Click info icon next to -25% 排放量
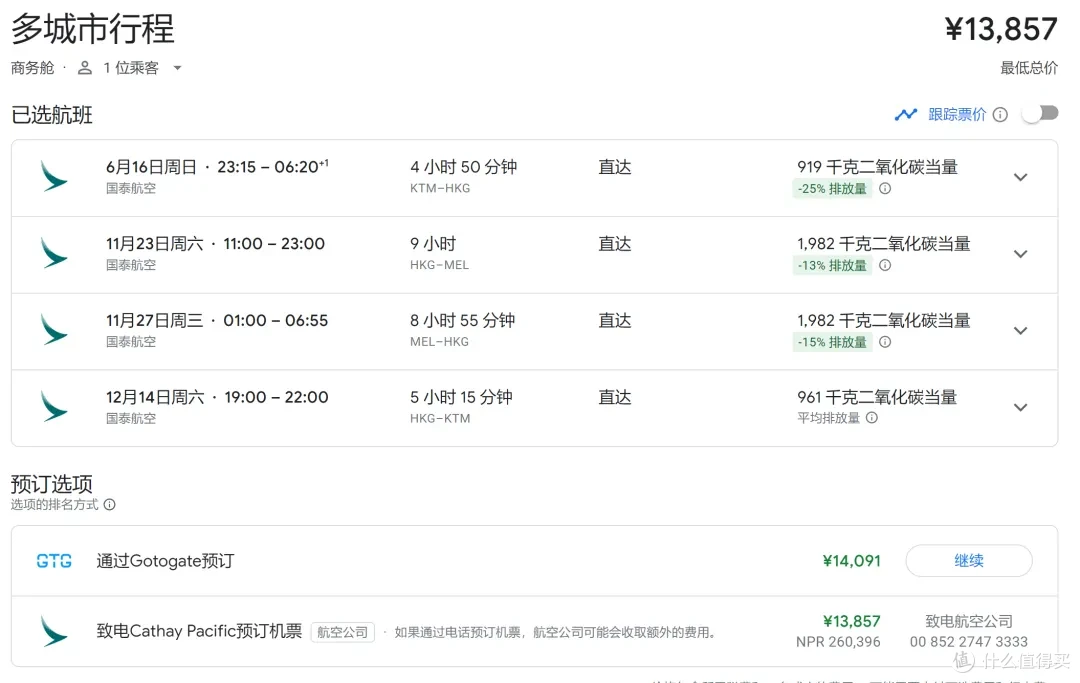The width and height of the screenshot is (1080, 683). (x=885, y=189)
